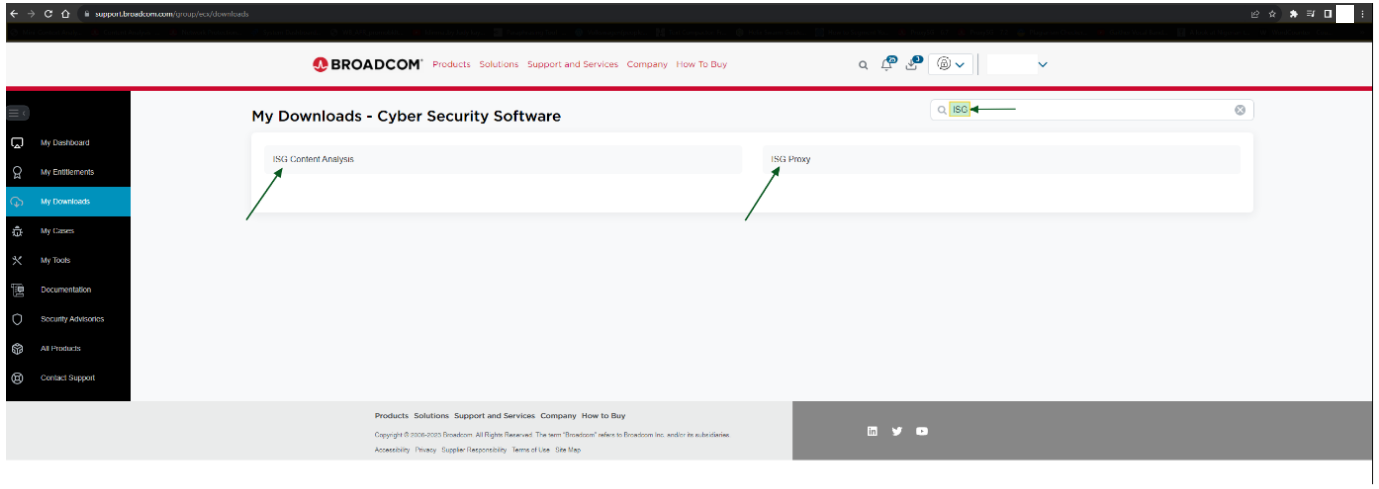Open My Entitlements ribbon icon
The height and width of the screenshot is (489, 1379).
coord(16,172)
